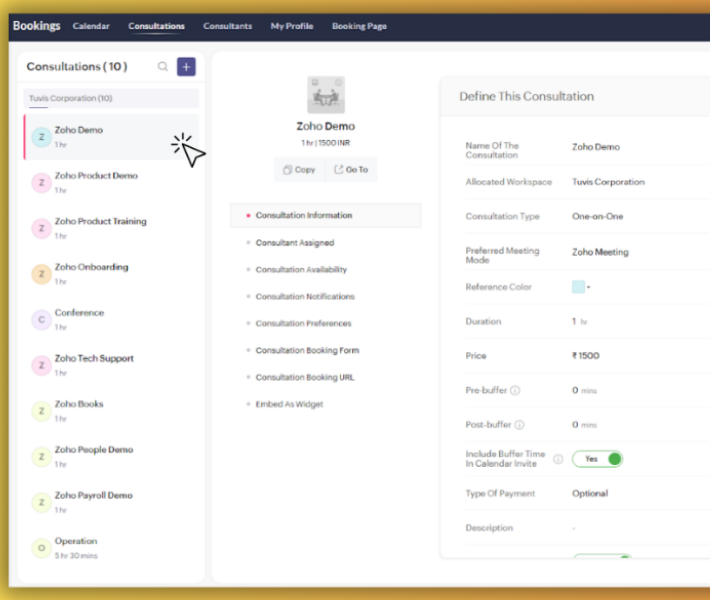Image resolution: width=710 pixels, height=600 pixels.
Task: Select Zoho People Demo consultation
Action: (x=111, y=457)
